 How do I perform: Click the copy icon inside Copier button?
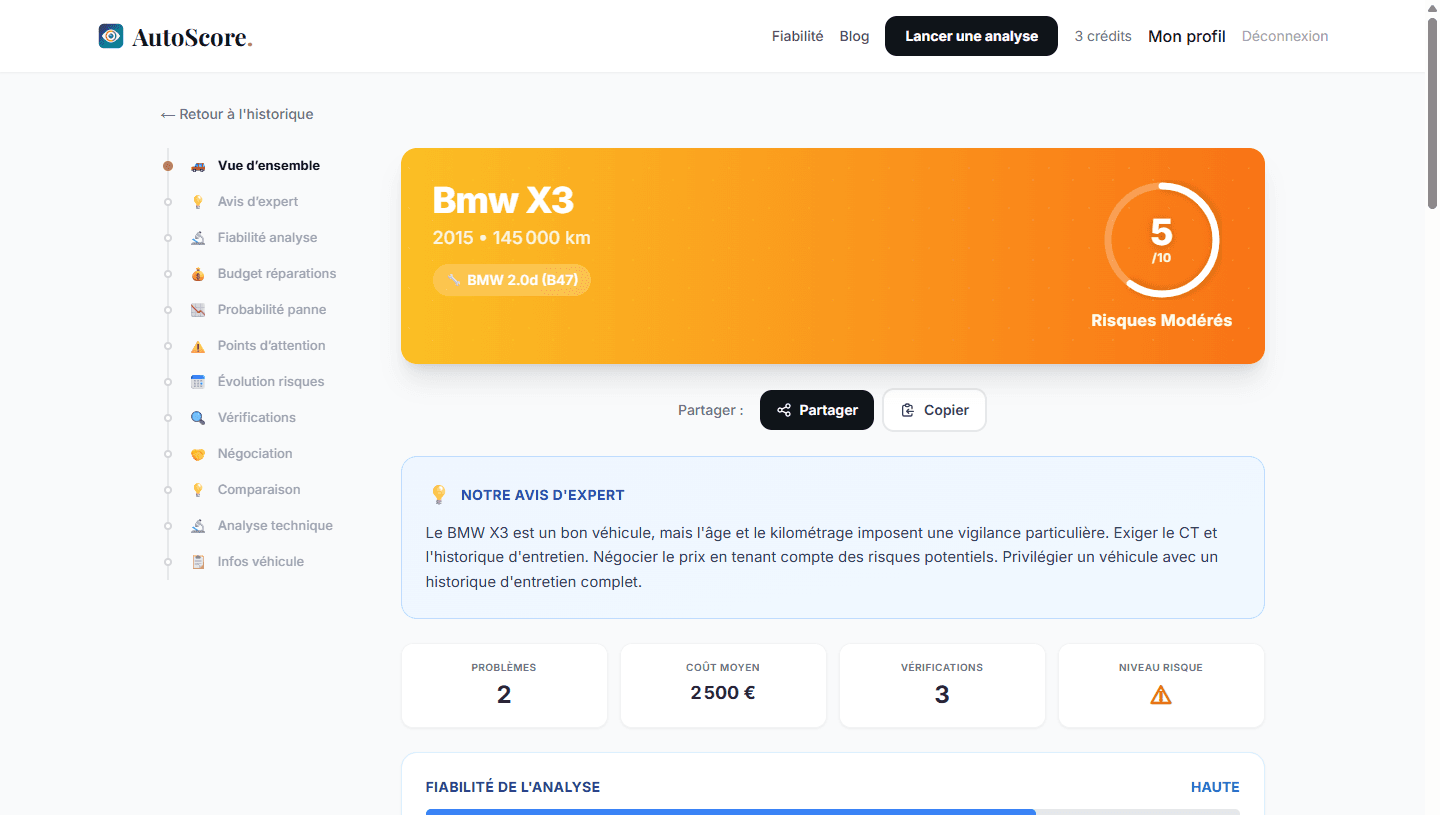908,410
